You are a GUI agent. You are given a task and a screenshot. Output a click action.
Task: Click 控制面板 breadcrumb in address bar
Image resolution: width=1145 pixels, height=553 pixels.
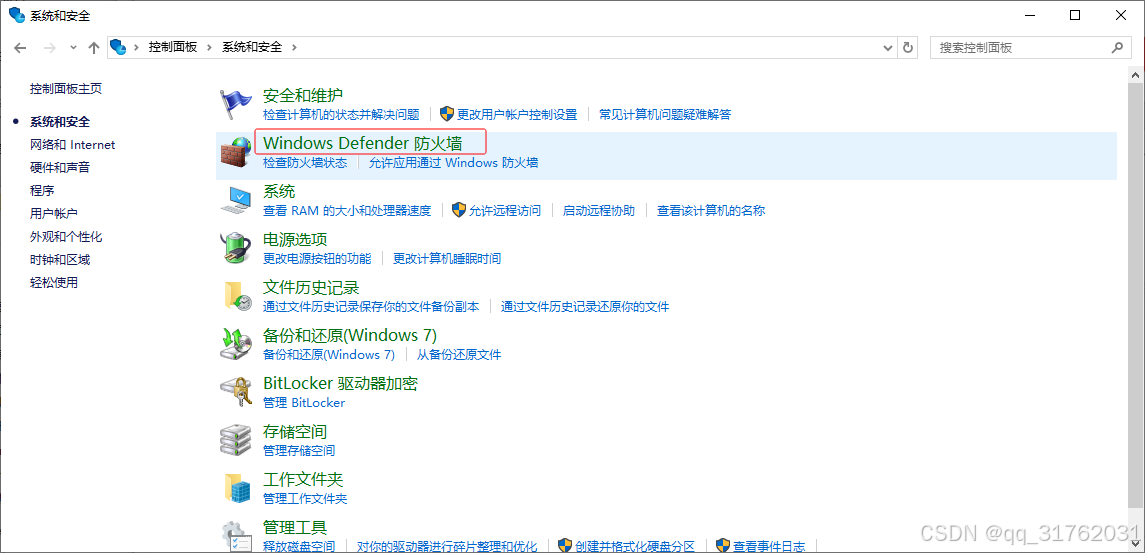(173, 47)
